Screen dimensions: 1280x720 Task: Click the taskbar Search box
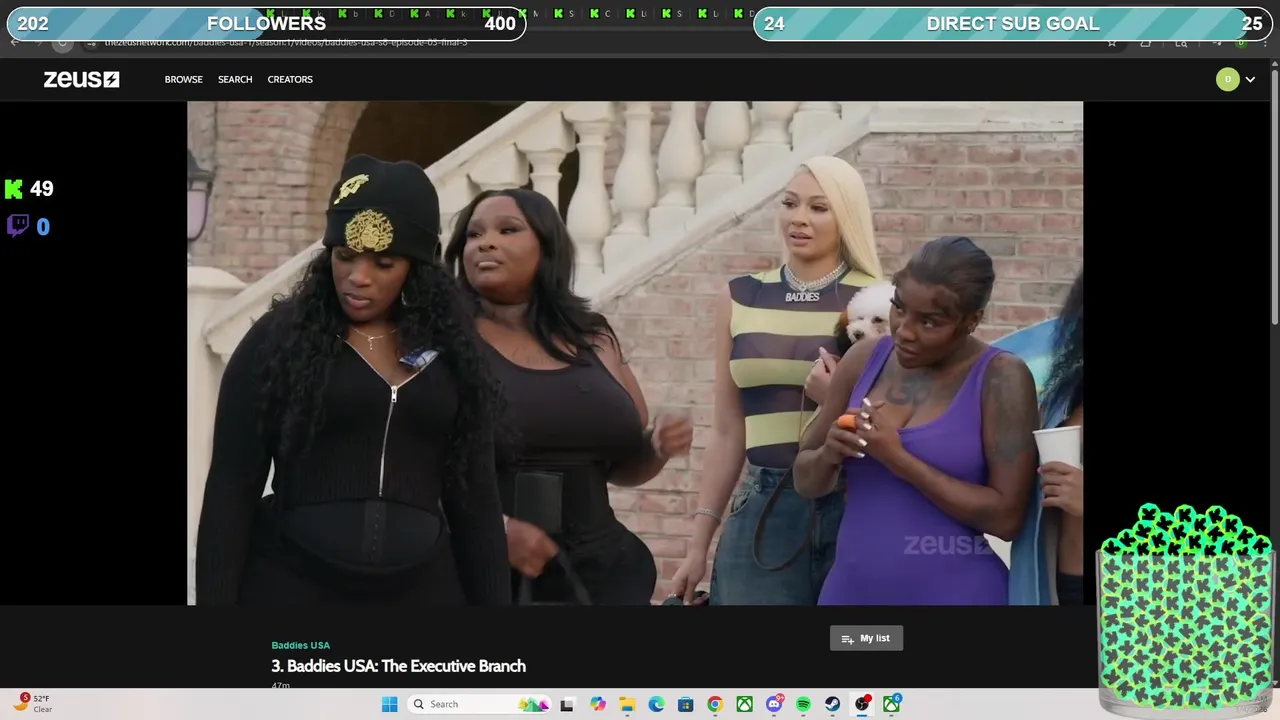click(481, 704)
